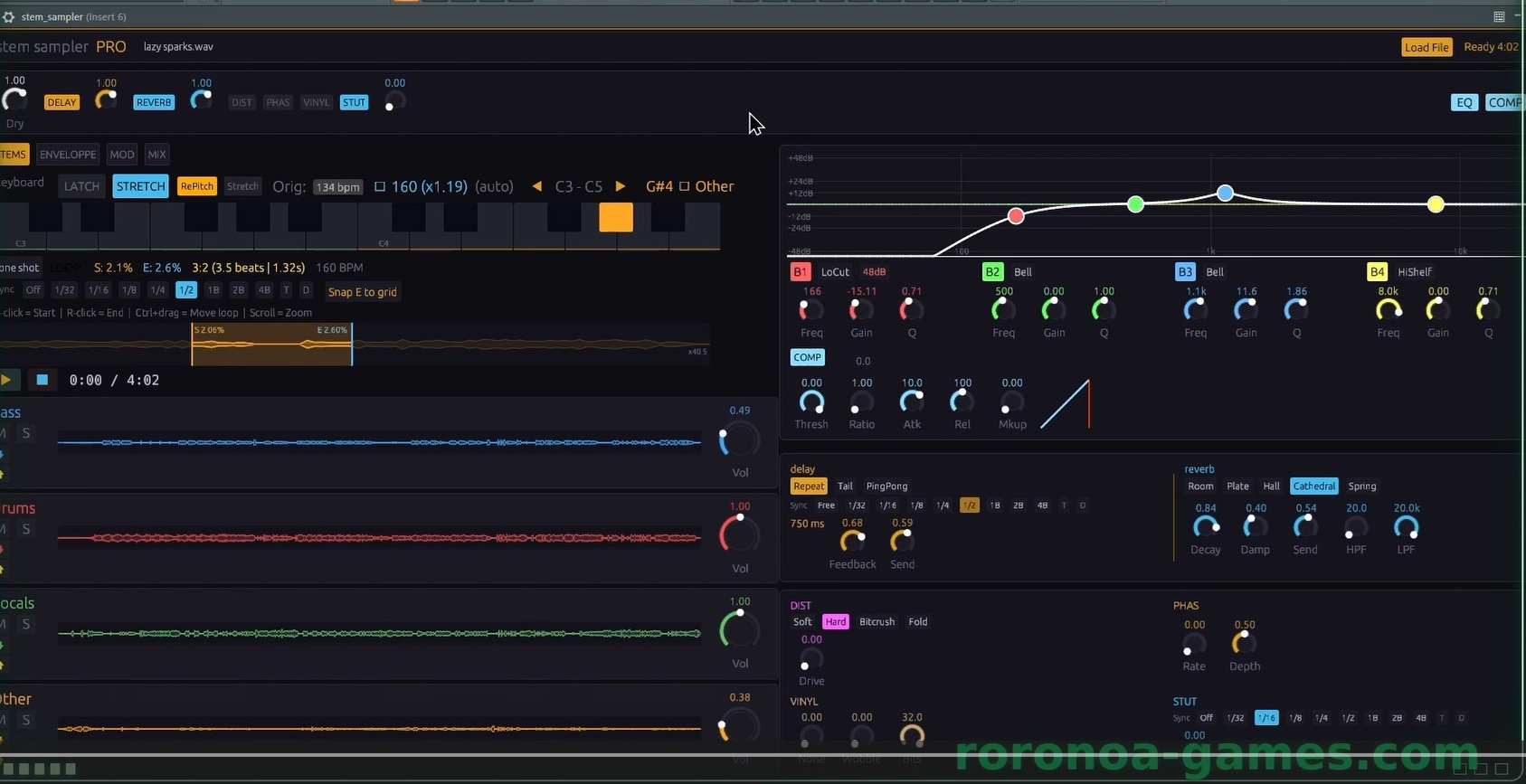The height and width of the screenshot is (784, 1526).
Task: Select Plate reverb type
Action: point(1237,486)
